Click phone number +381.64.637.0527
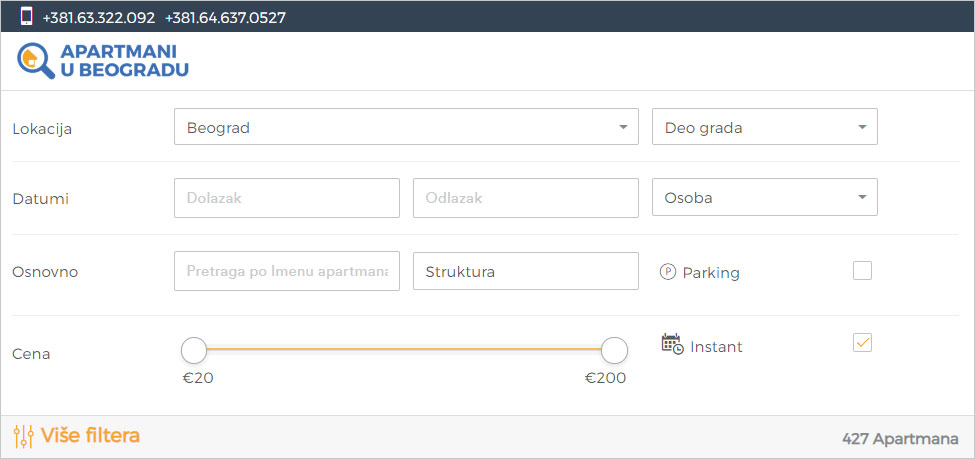Image resolution: width=975 pixels, height=459 pixels. point(225,17)
